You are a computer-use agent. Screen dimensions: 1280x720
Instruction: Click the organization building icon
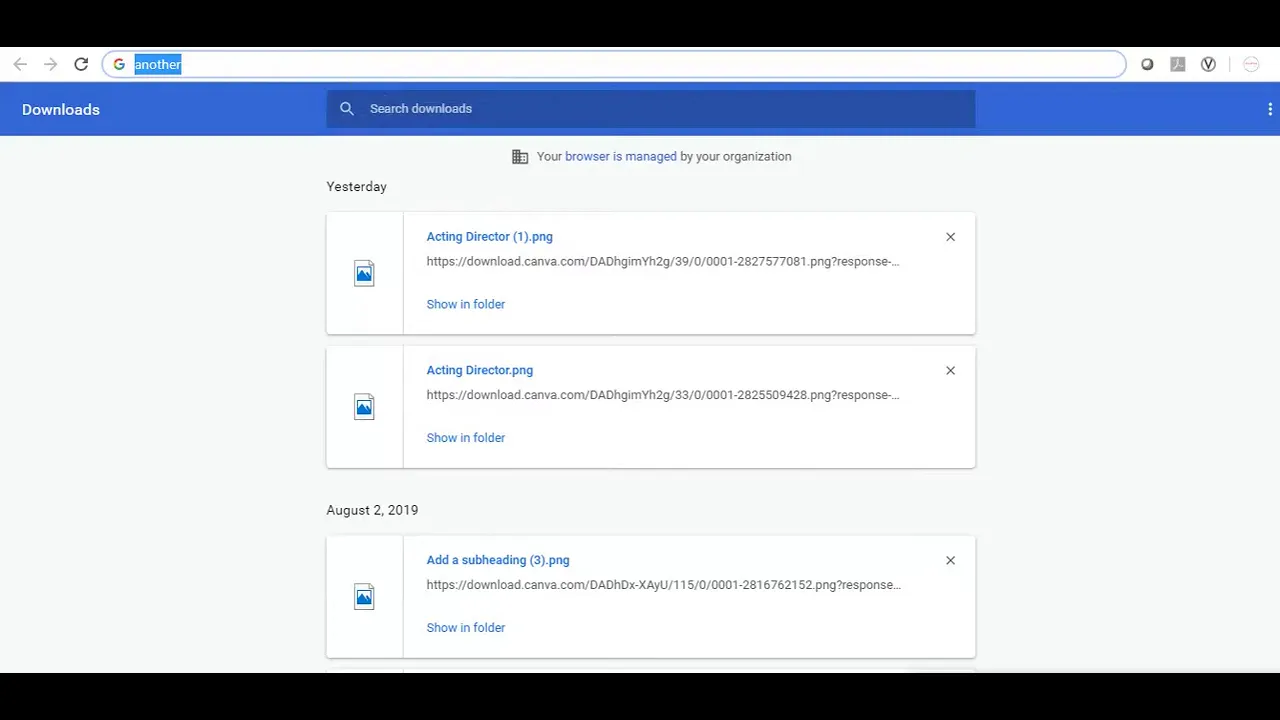(520, 157)
